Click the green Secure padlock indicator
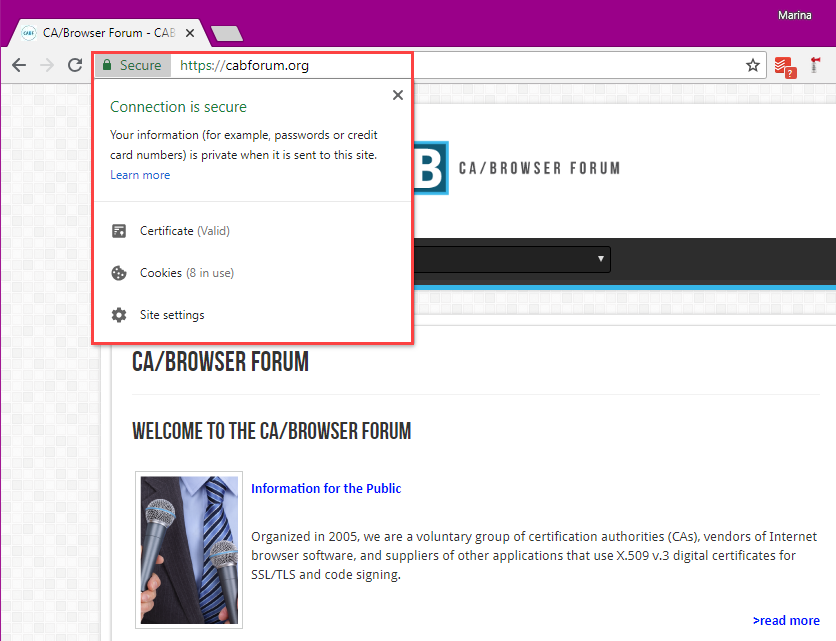836x641 pixels. 133,65
